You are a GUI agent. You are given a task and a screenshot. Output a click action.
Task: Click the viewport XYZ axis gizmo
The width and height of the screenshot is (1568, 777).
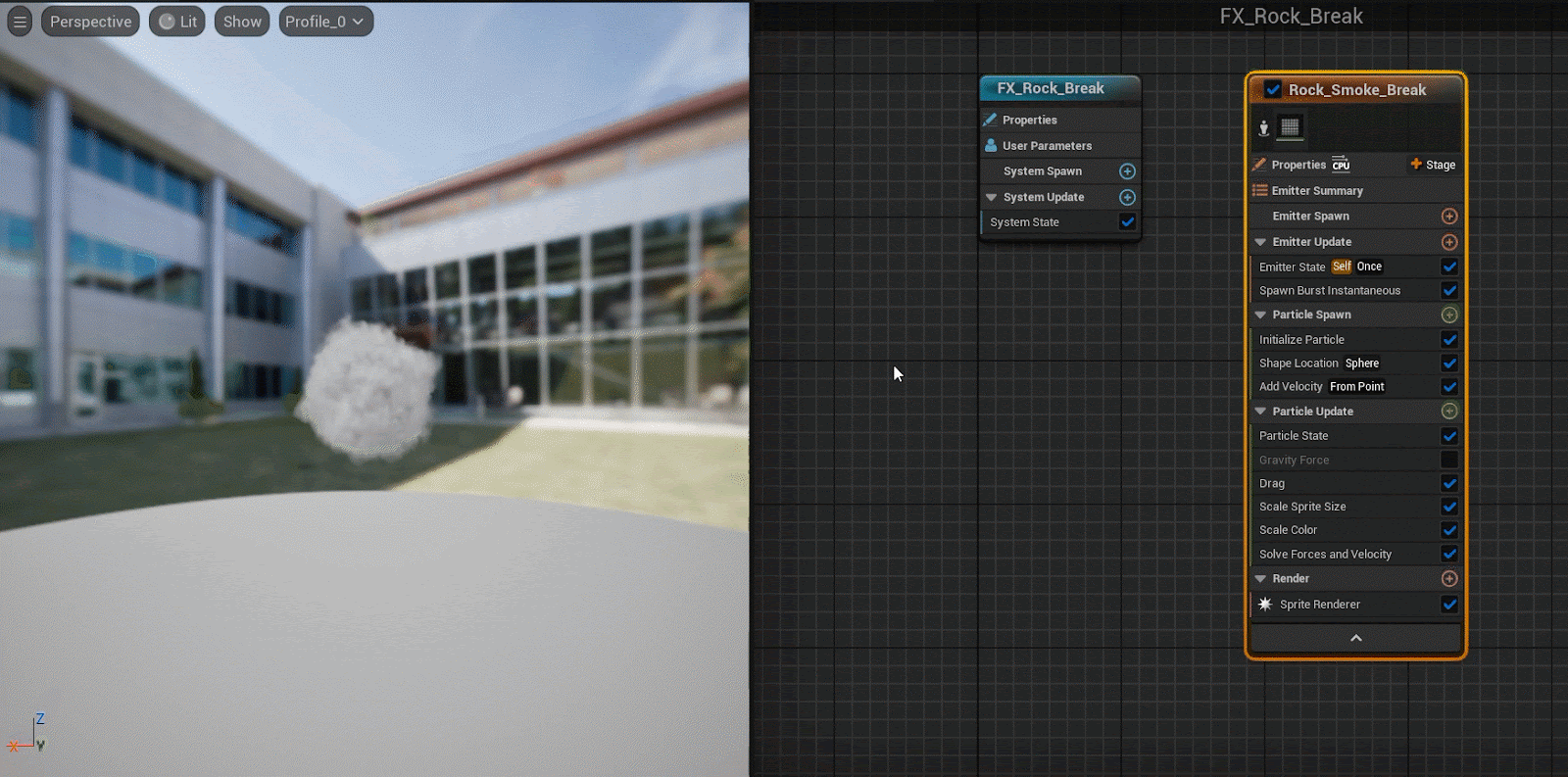pyautogui.click(x=26, y=733)
